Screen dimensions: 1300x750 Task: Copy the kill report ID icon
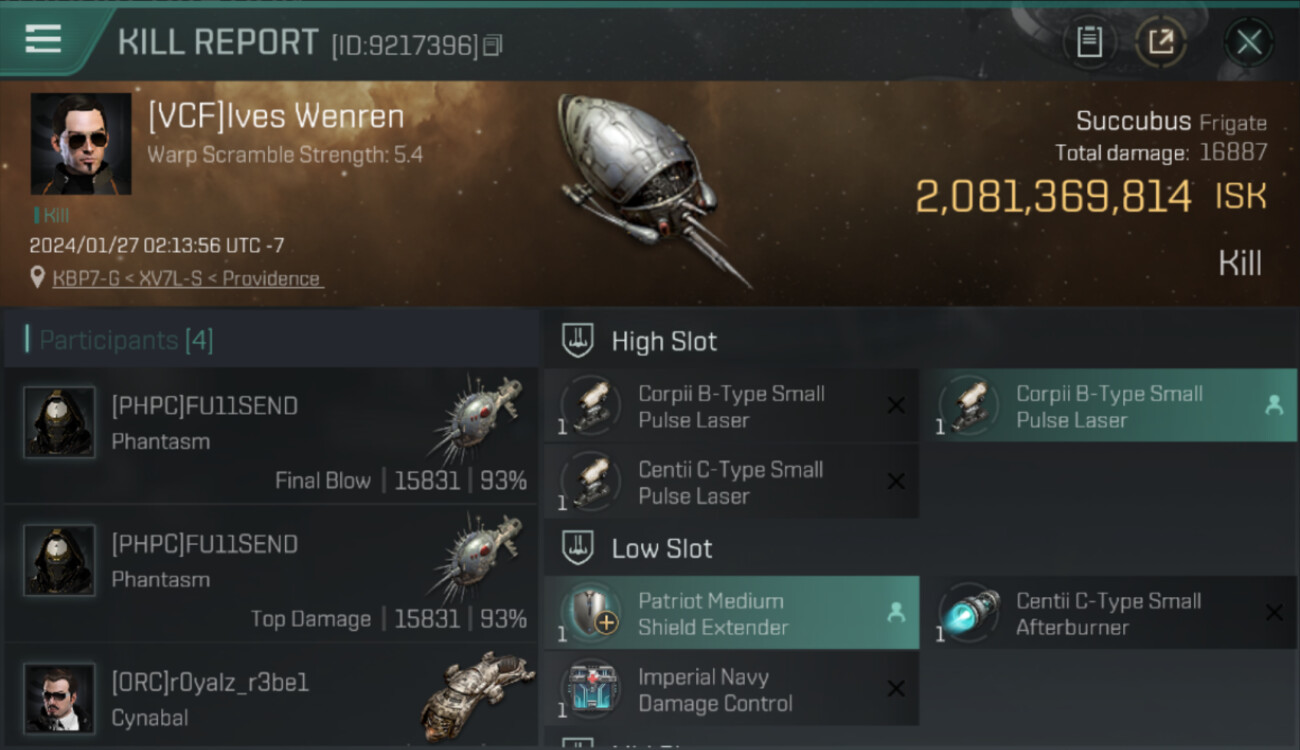point(492,45)
